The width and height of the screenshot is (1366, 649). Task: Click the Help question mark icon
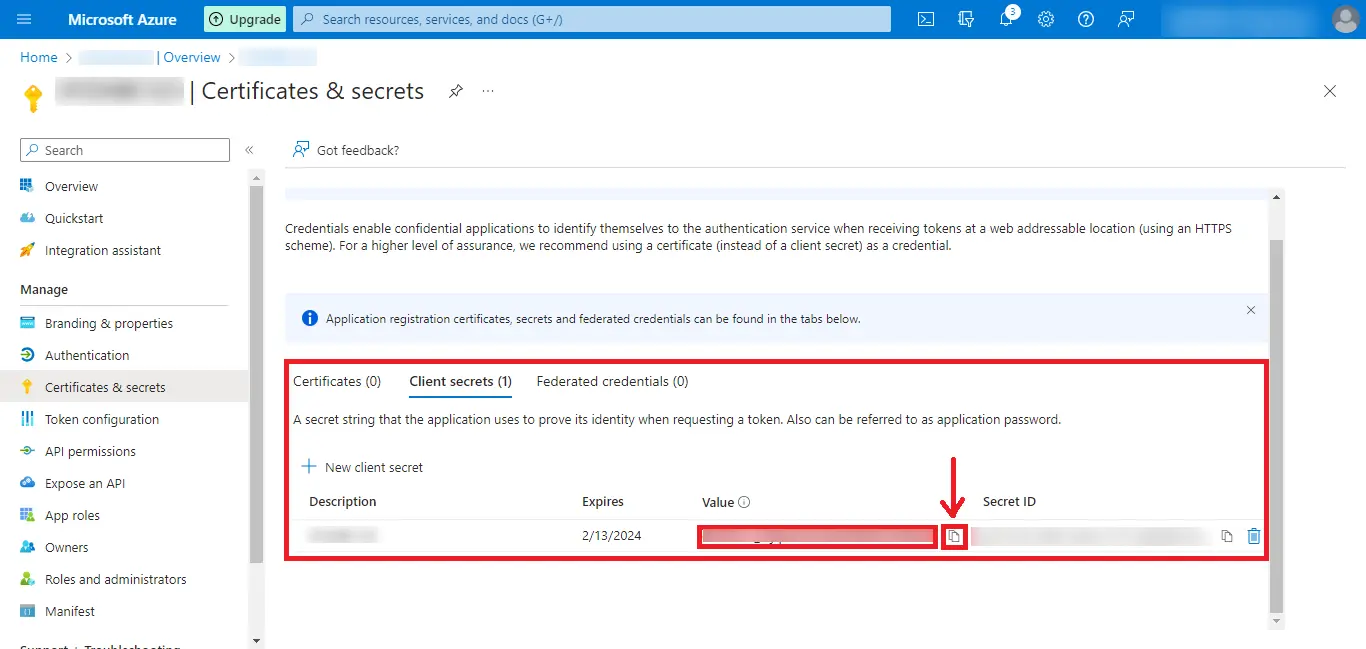click(x=1086, y=19)
